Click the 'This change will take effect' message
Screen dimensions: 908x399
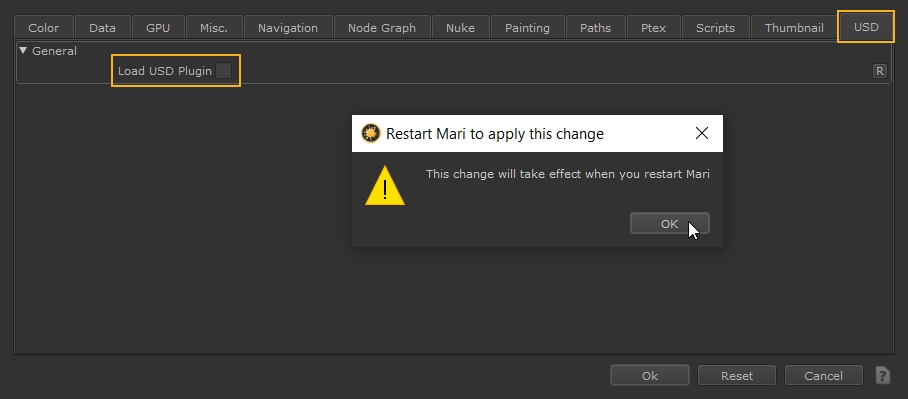(x=568, y=174)
